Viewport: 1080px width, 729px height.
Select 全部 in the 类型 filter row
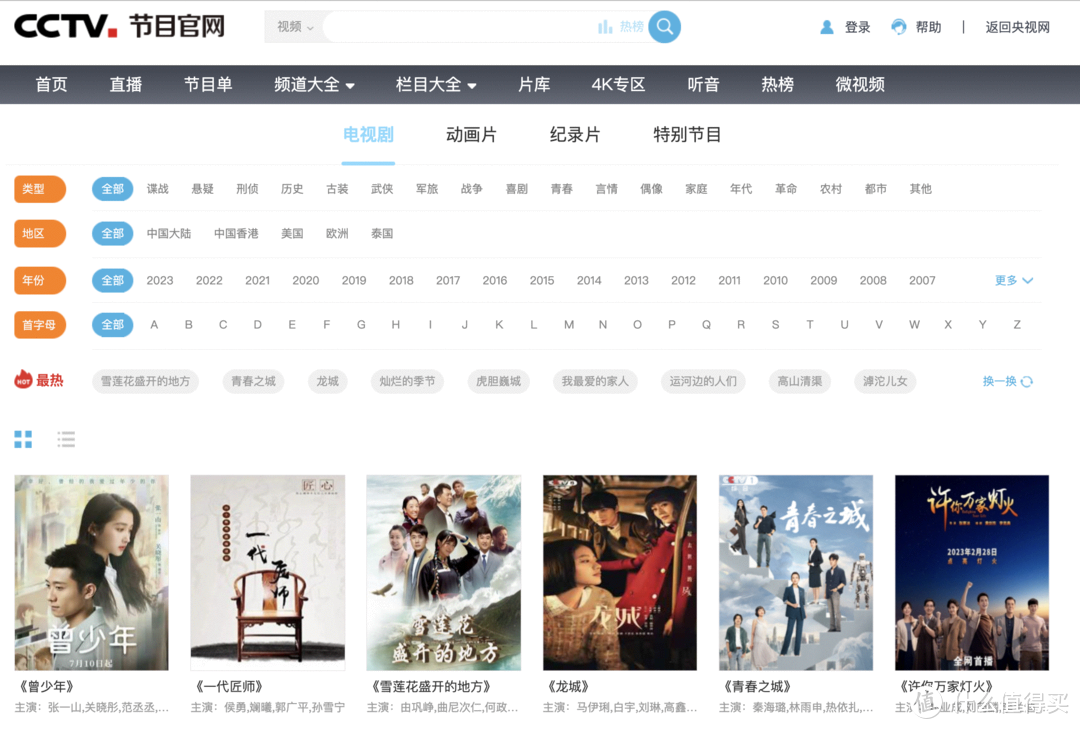tap(112, 189)
